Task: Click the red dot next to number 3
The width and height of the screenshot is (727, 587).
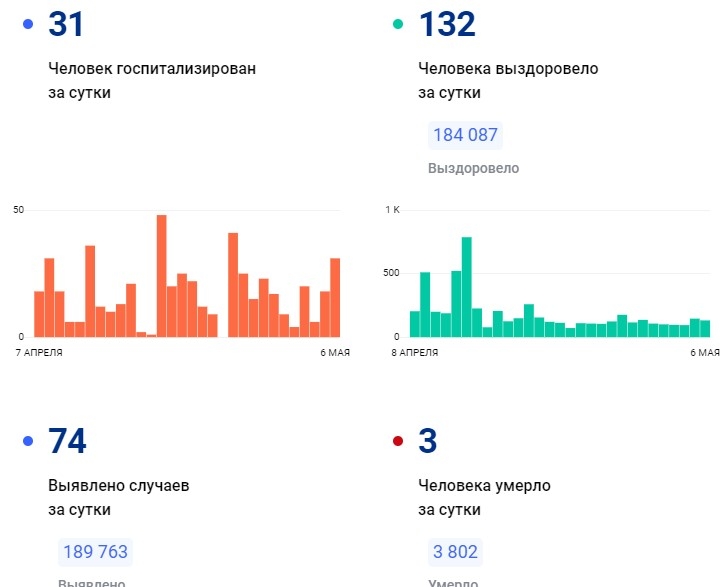Action: click(398, 441)
